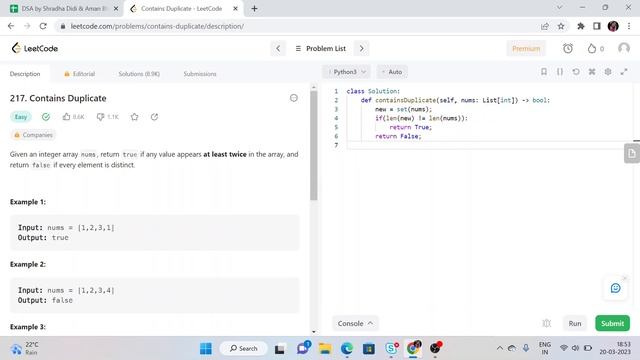This screenshot has height=360, width=640.
Task: Reload the page
Action: tap(43, 26)
